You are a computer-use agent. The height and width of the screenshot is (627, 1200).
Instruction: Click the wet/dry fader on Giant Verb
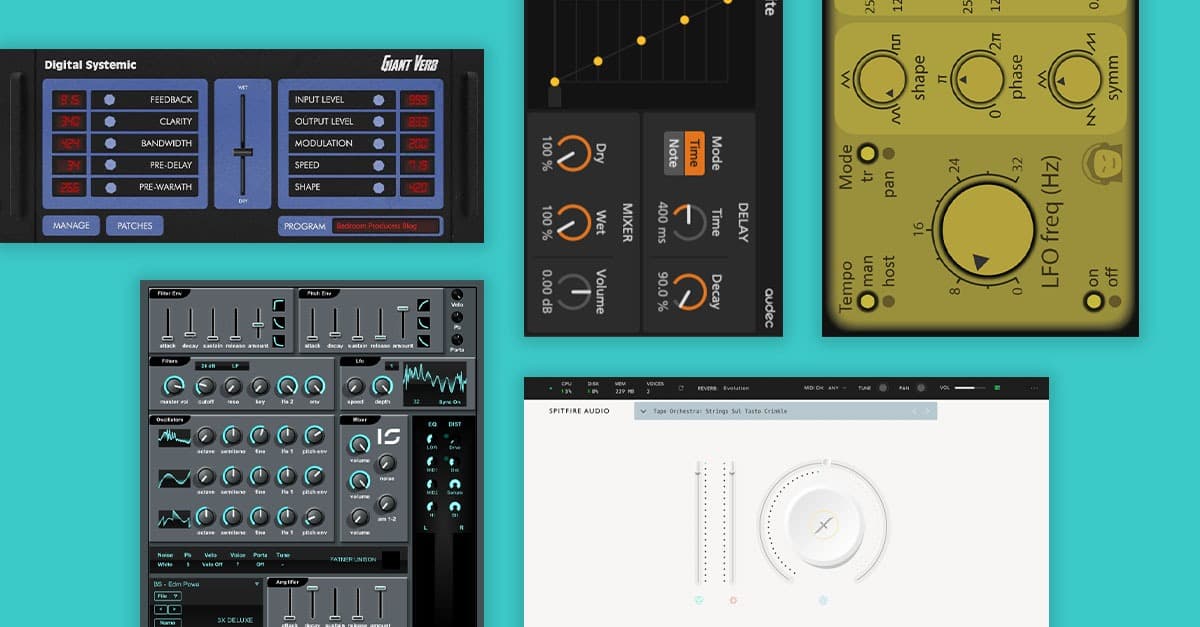click(243, 152)
